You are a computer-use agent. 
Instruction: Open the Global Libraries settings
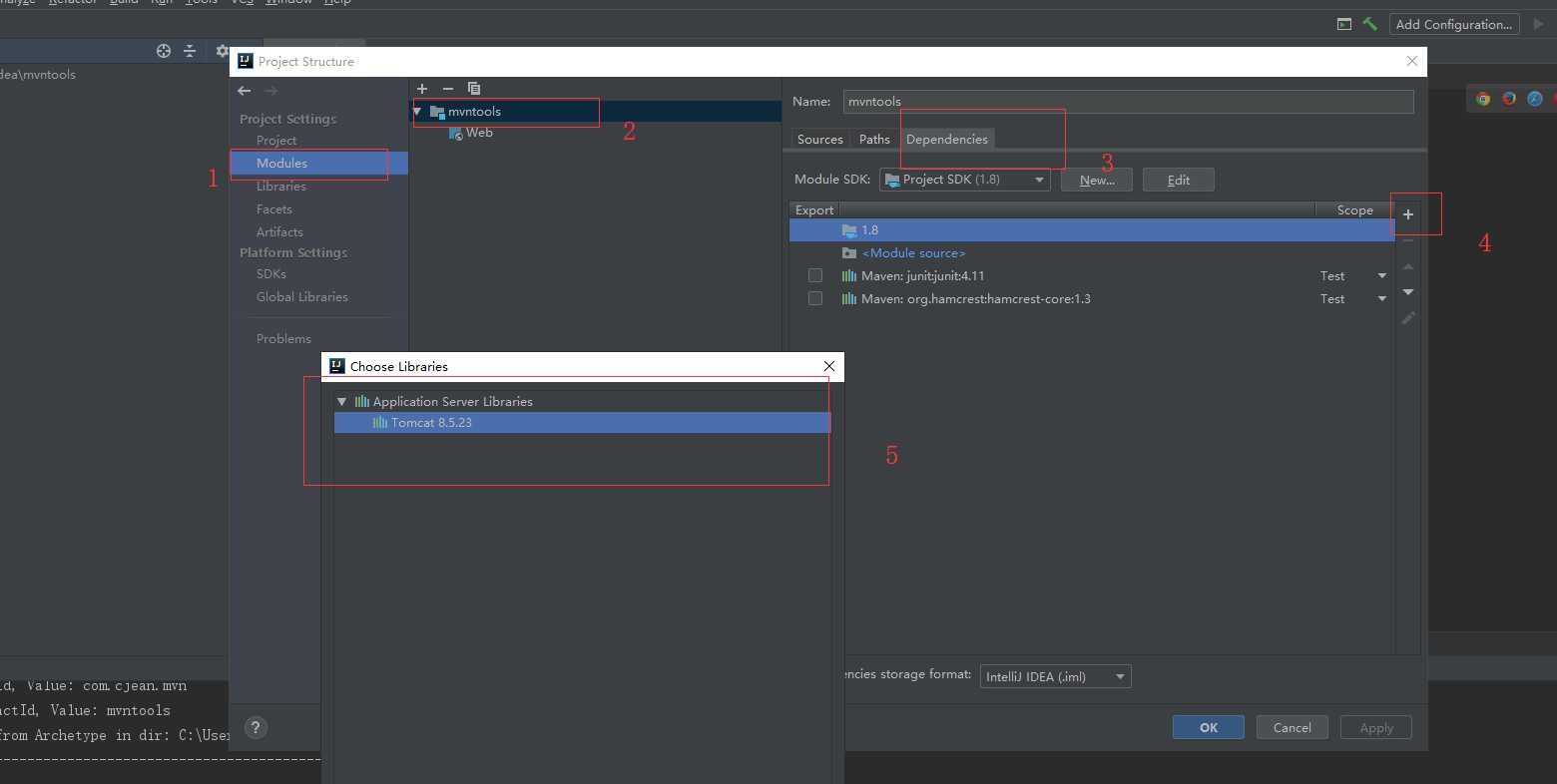302,297
